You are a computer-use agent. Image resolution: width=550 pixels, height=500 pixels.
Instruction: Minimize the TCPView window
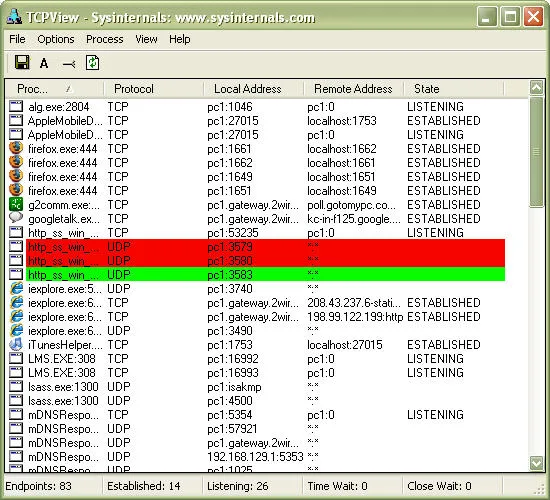(x=487, y=16)
